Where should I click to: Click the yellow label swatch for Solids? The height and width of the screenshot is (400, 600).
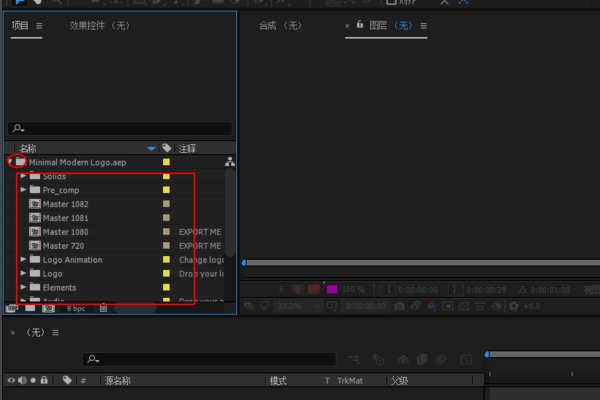pos(166,176)
